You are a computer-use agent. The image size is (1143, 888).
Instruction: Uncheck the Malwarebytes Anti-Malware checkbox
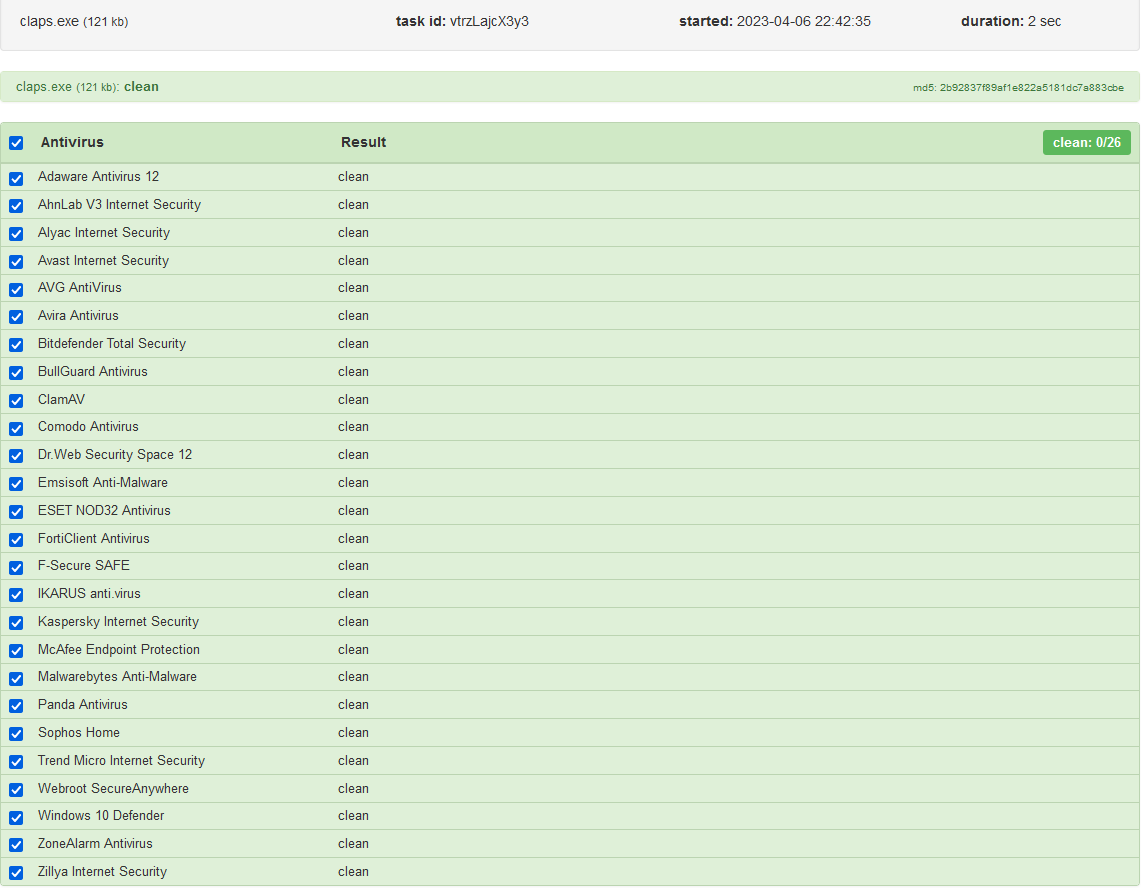[x=16, y=679]
